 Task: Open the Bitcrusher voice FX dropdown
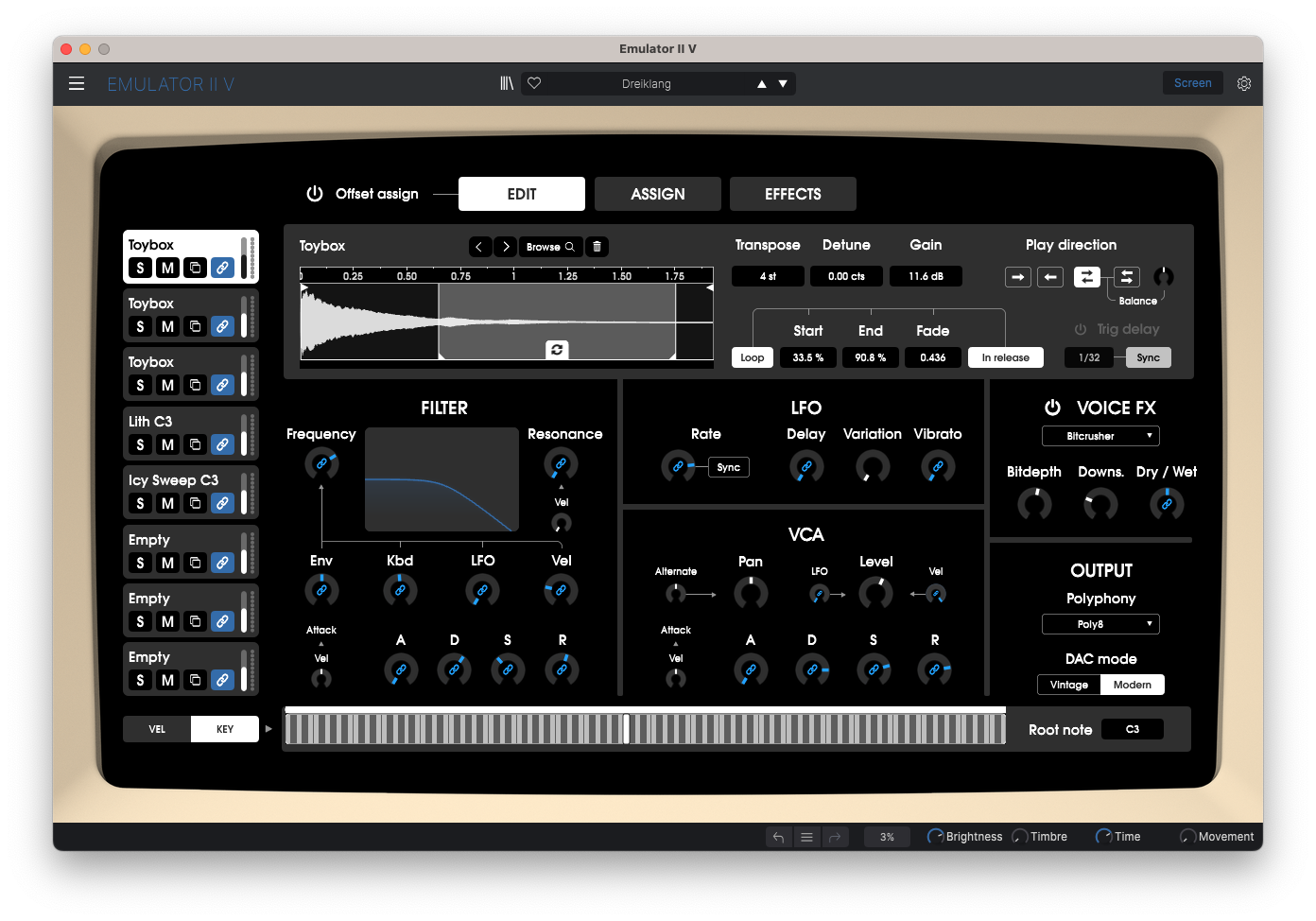(x=1100, y=436)
